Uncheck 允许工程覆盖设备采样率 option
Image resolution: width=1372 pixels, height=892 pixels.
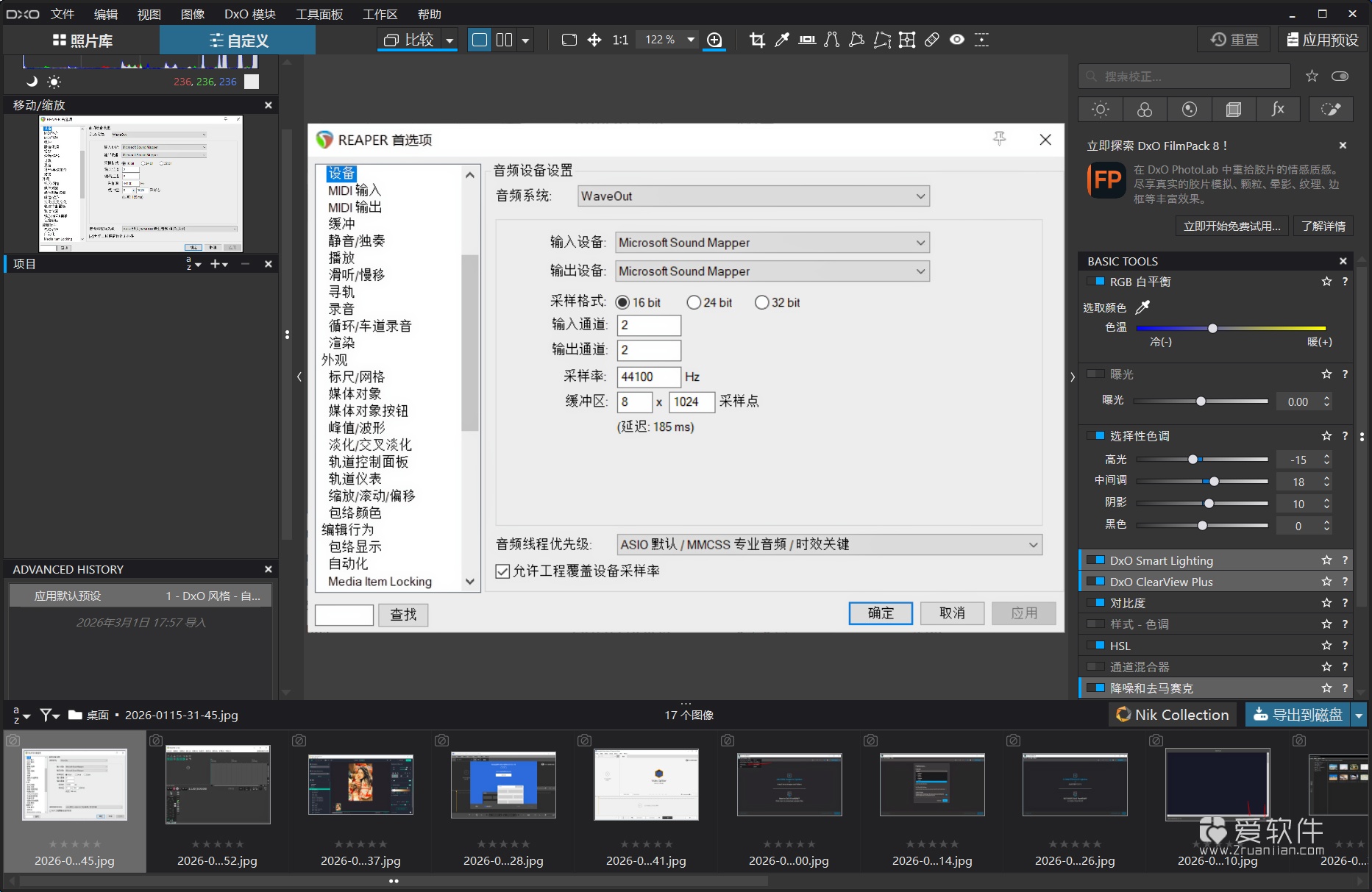click(x=502, y=571)
